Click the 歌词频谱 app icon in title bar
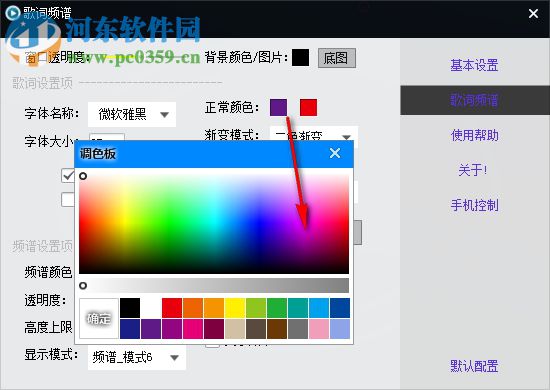The width and height of the screenshot is (550, 390). tap(13, 13)
